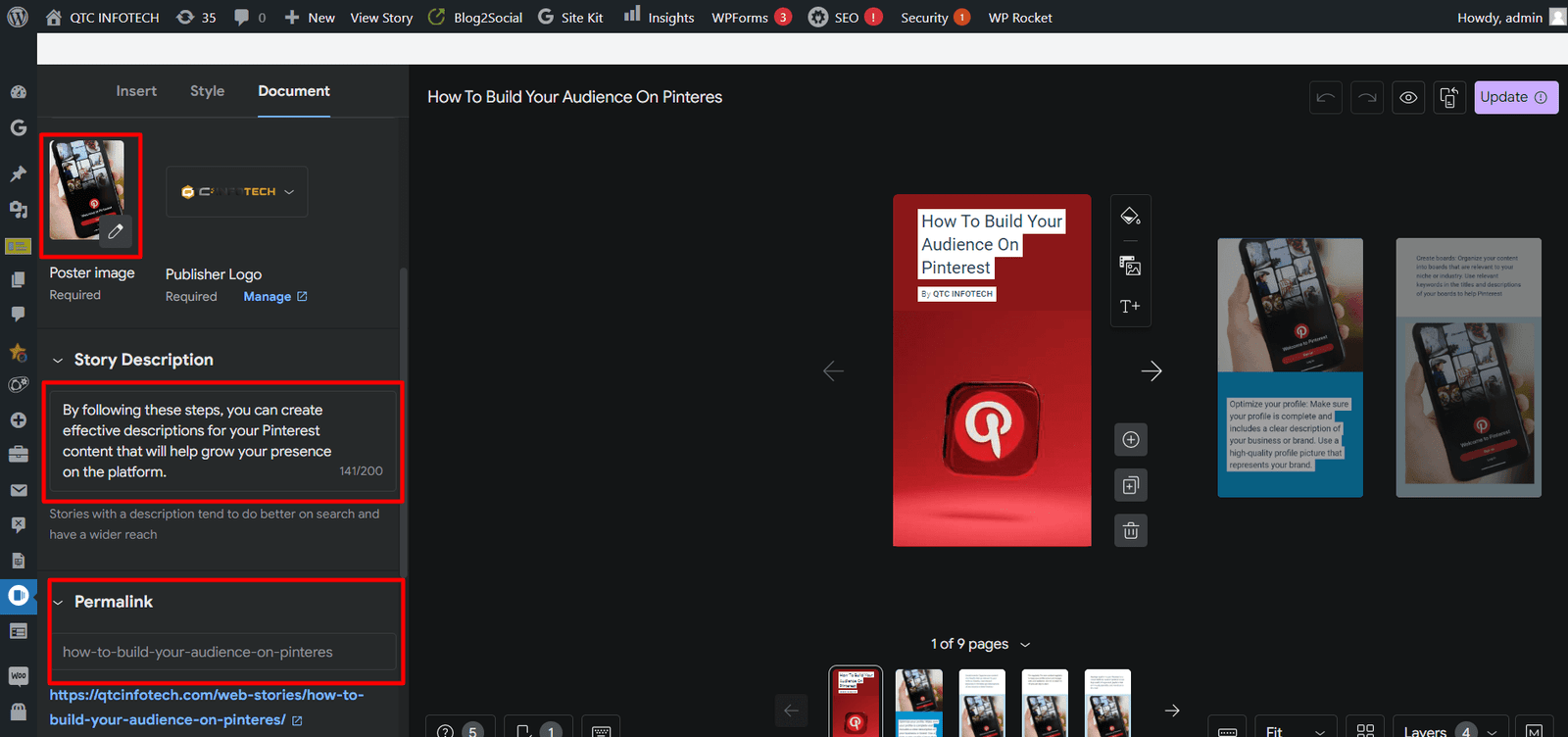Open the Site Kit admin bar menu
This screenshot has height=737, width=1568.
pyautogui.click(x=570, y=17)
